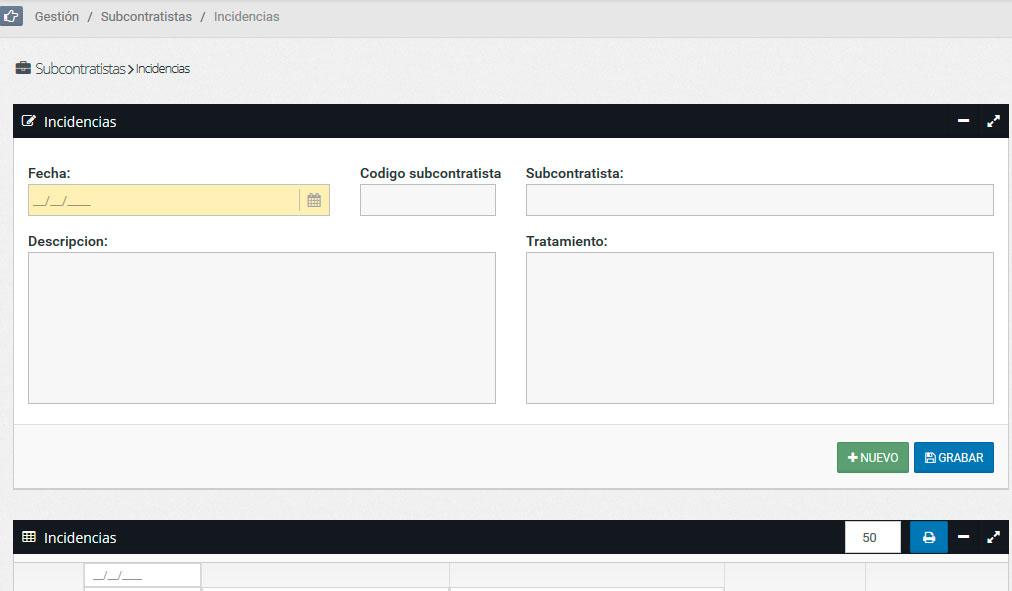Screen dimensions: 1012x591
Task: Focus the Codigo subcontratista field
Action: pyautogui.click(x=428, y=200)
